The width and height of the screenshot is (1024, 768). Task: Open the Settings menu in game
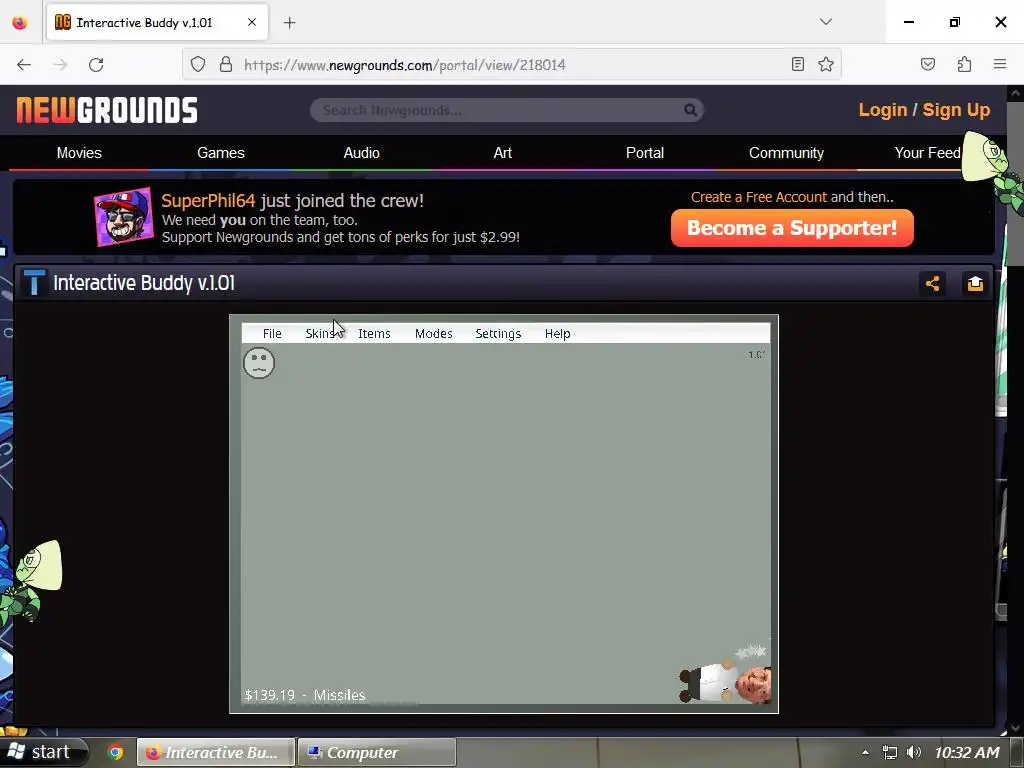click(498, 334)
